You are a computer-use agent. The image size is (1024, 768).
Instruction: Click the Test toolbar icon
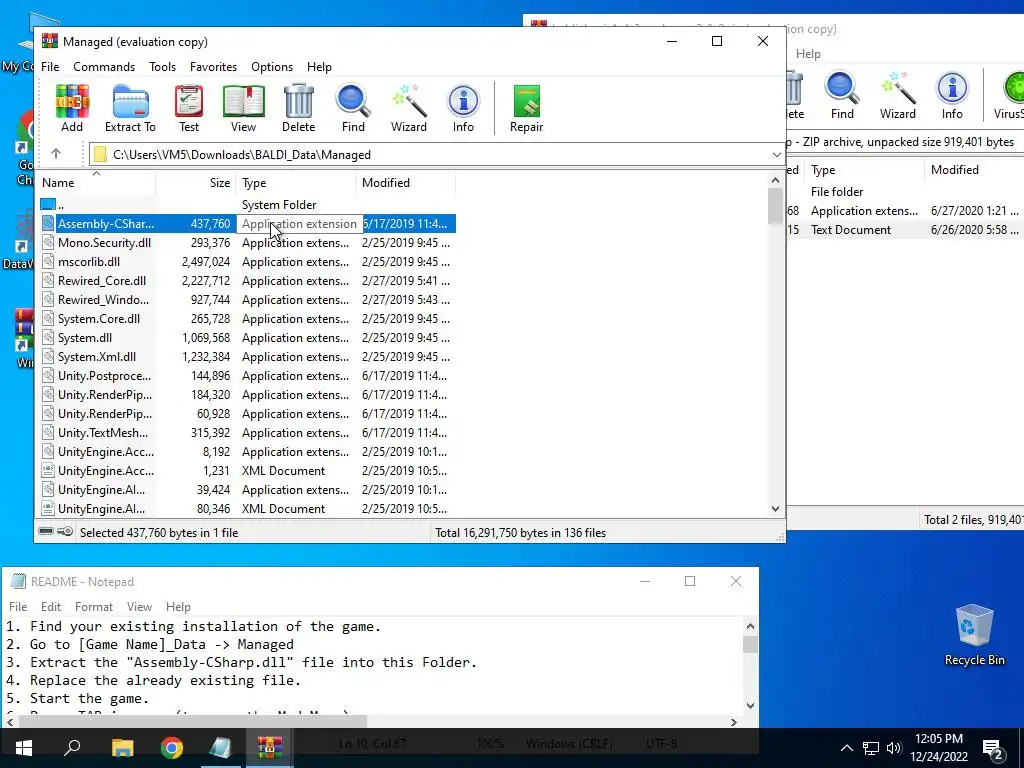[189, 108]
